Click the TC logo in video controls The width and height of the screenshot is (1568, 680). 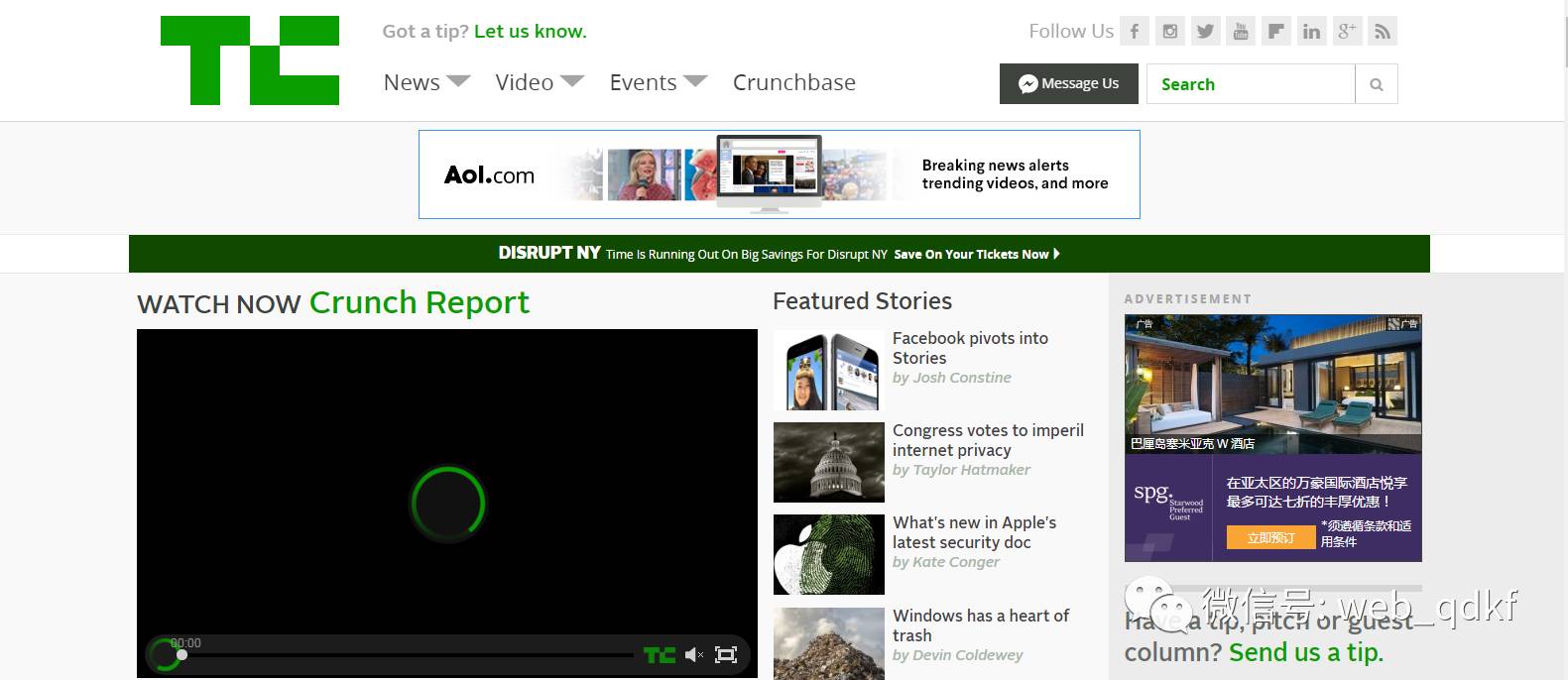[660, 655]
